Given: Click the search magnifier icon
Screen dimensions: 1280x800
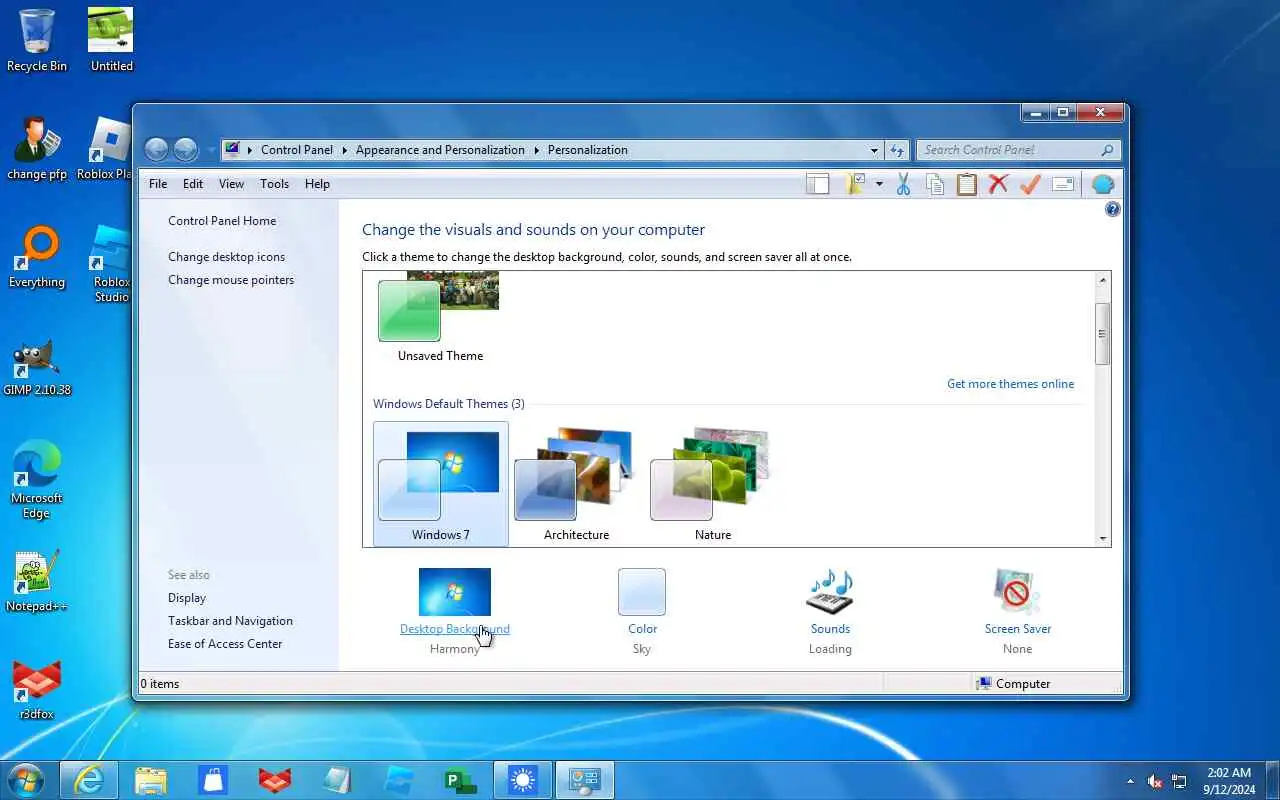Looking at the screenshot, I should click(x=1107, y=150).
